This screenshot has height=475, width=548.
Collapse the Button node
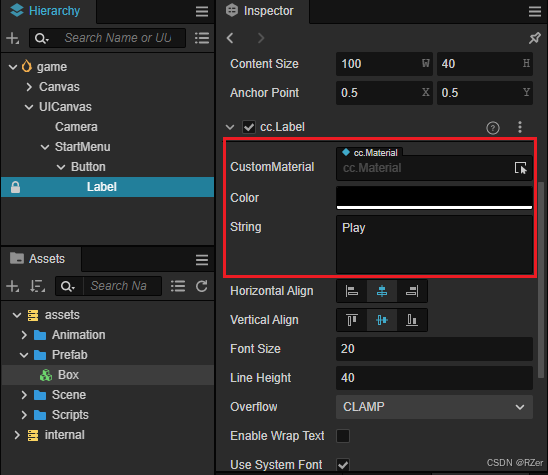coord(61,167)
